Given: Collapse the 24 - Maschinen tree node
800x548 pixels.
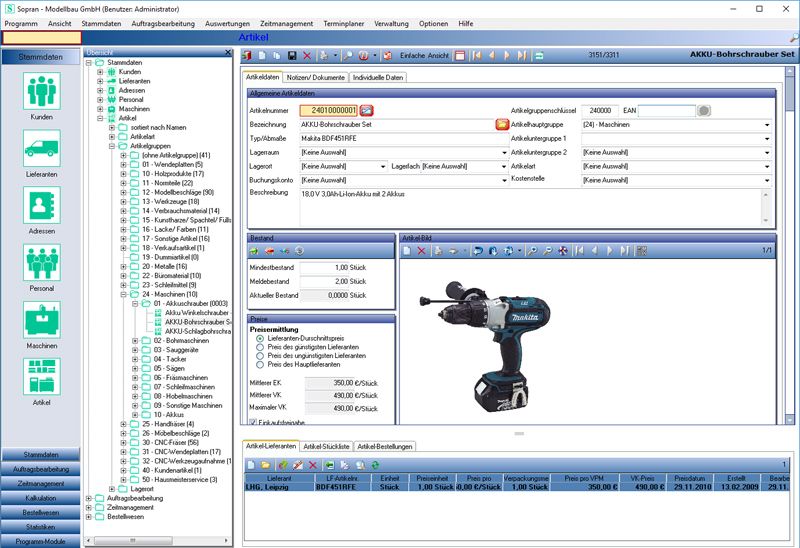Looking at the screenshot, I should pyautogui.click(x=123, y=294).
